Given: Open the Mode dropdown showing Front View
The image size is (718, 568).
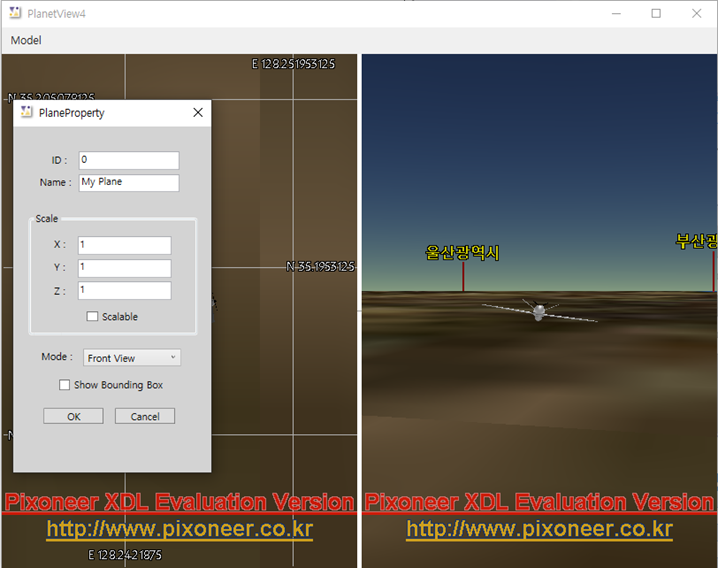Looking at the screenshot, I should (132, 358).
